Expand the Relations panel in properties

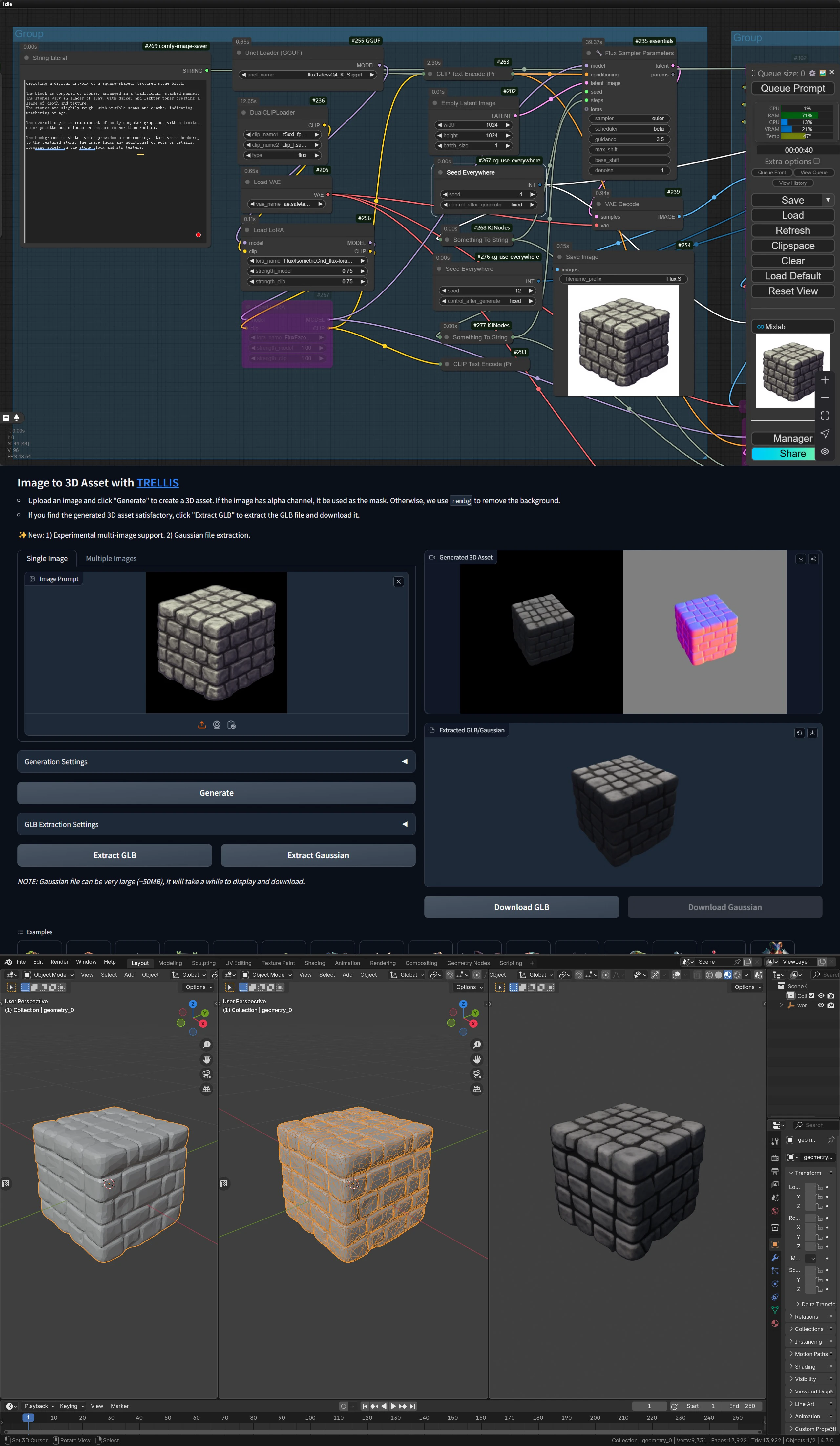(806, 1316)
